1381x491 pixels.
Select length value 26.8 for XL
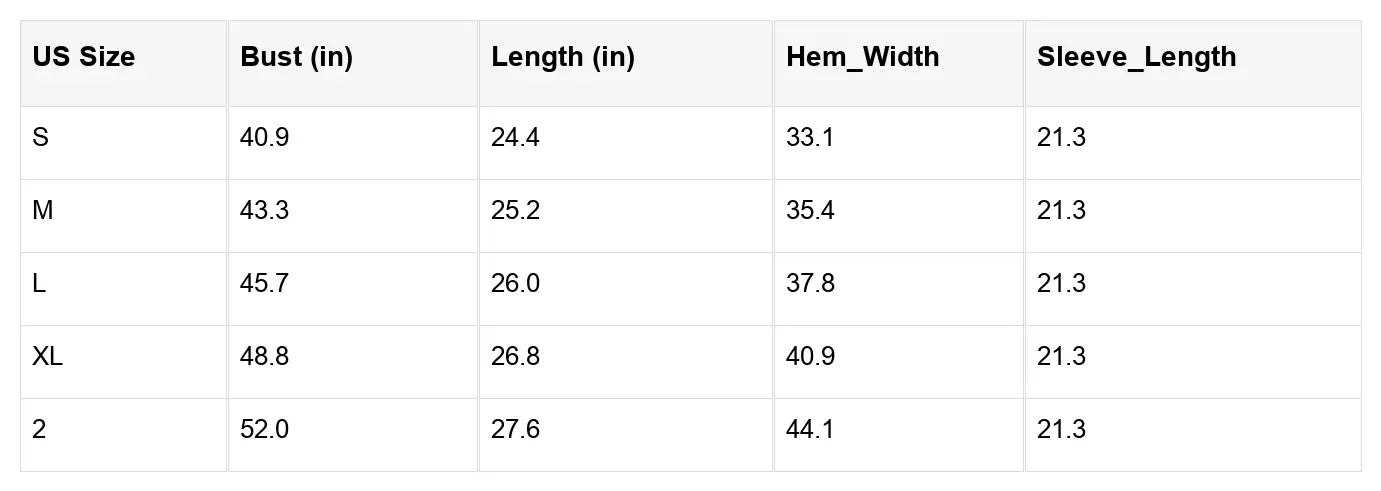(515, 357)
